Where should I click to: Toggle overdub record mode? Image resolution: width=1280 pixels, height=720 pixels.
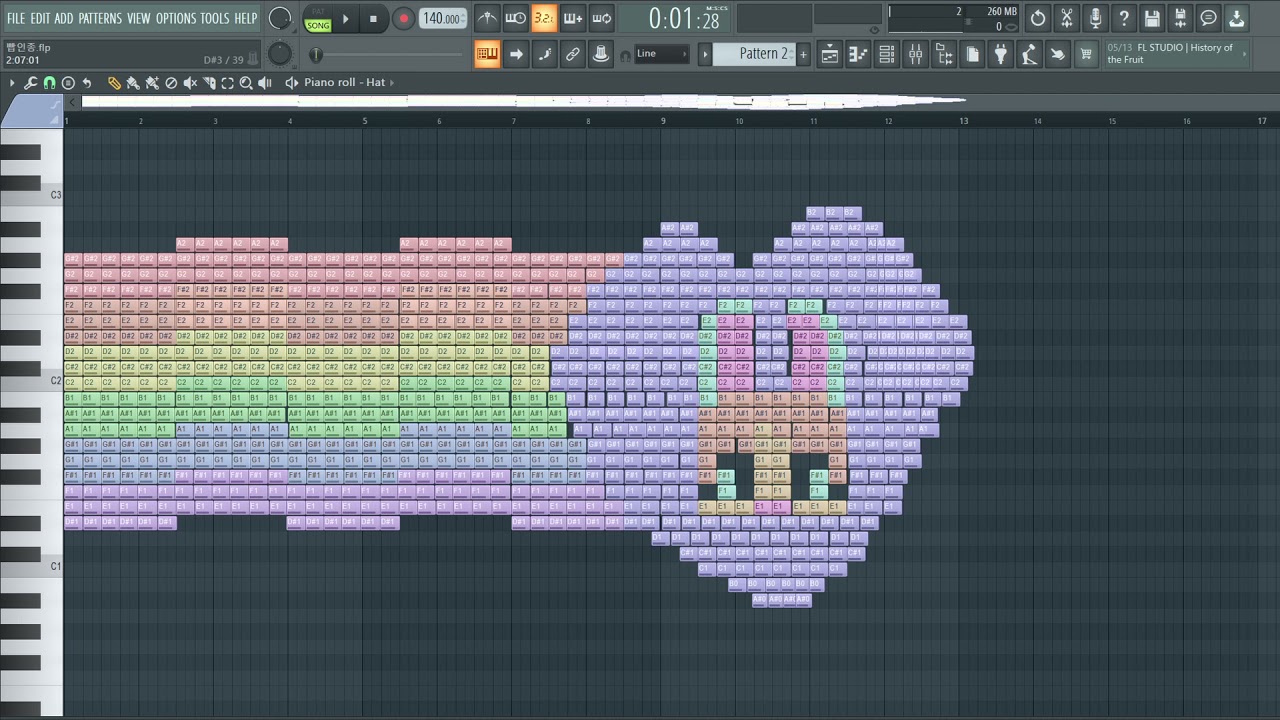573,18
